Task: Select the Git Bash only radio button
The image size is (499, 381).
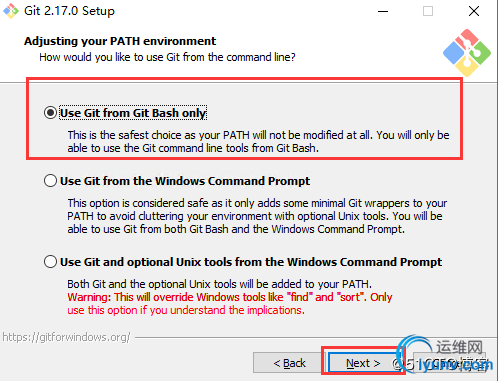Action: [50, 113]
